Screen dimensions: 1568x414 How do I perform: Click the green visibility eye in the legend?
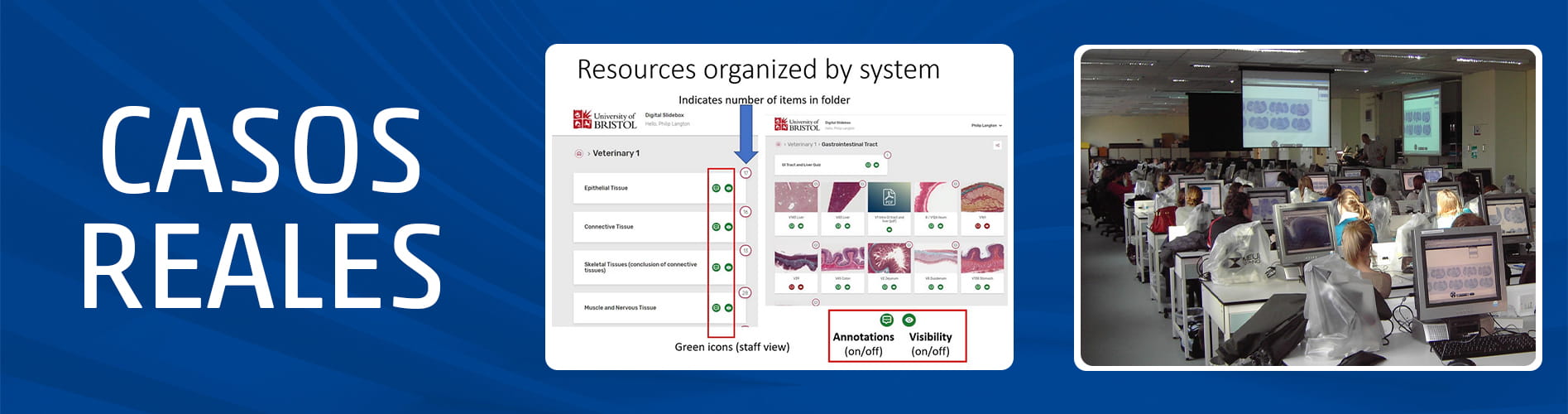(x=909, y=320)
